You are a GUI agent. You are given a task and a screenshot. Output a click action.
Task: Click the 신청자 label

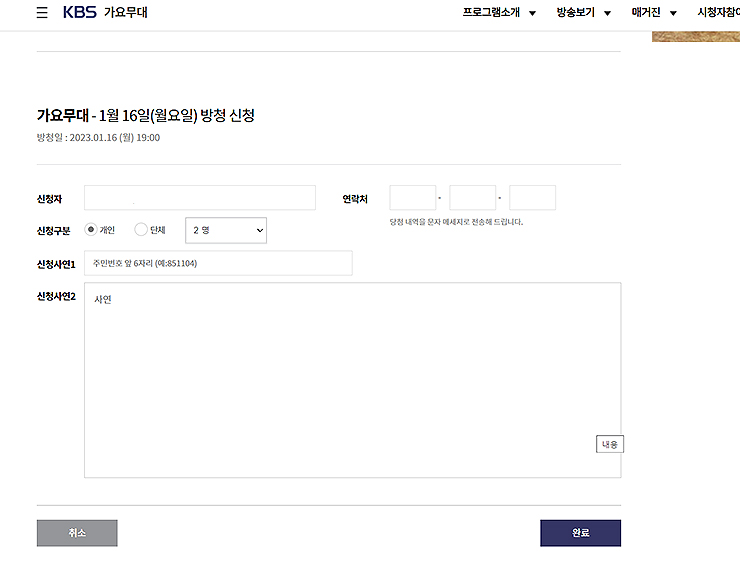pos(50,199)
